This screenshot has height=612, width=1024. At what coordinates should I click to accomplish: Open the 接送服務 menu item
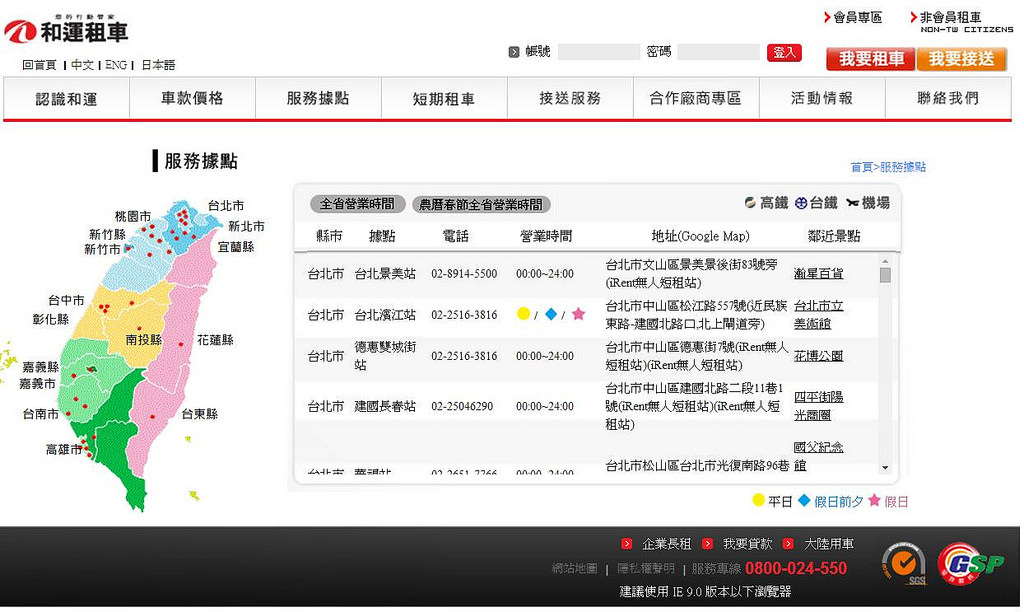click(x=570, y=99)
